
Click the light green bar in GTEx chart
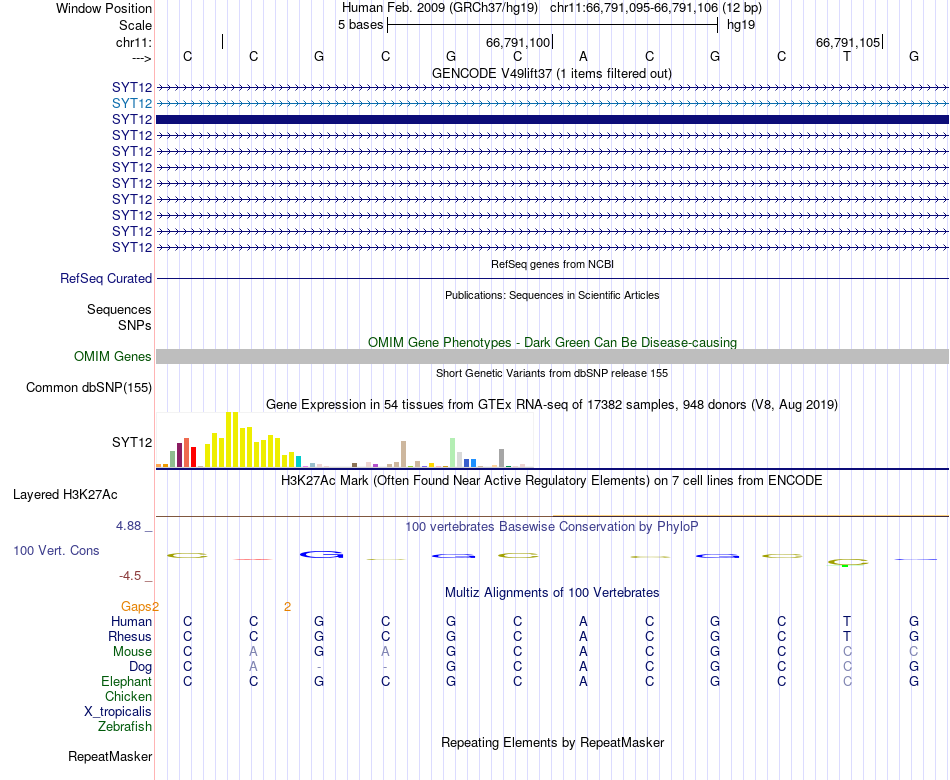click(453, 453)
